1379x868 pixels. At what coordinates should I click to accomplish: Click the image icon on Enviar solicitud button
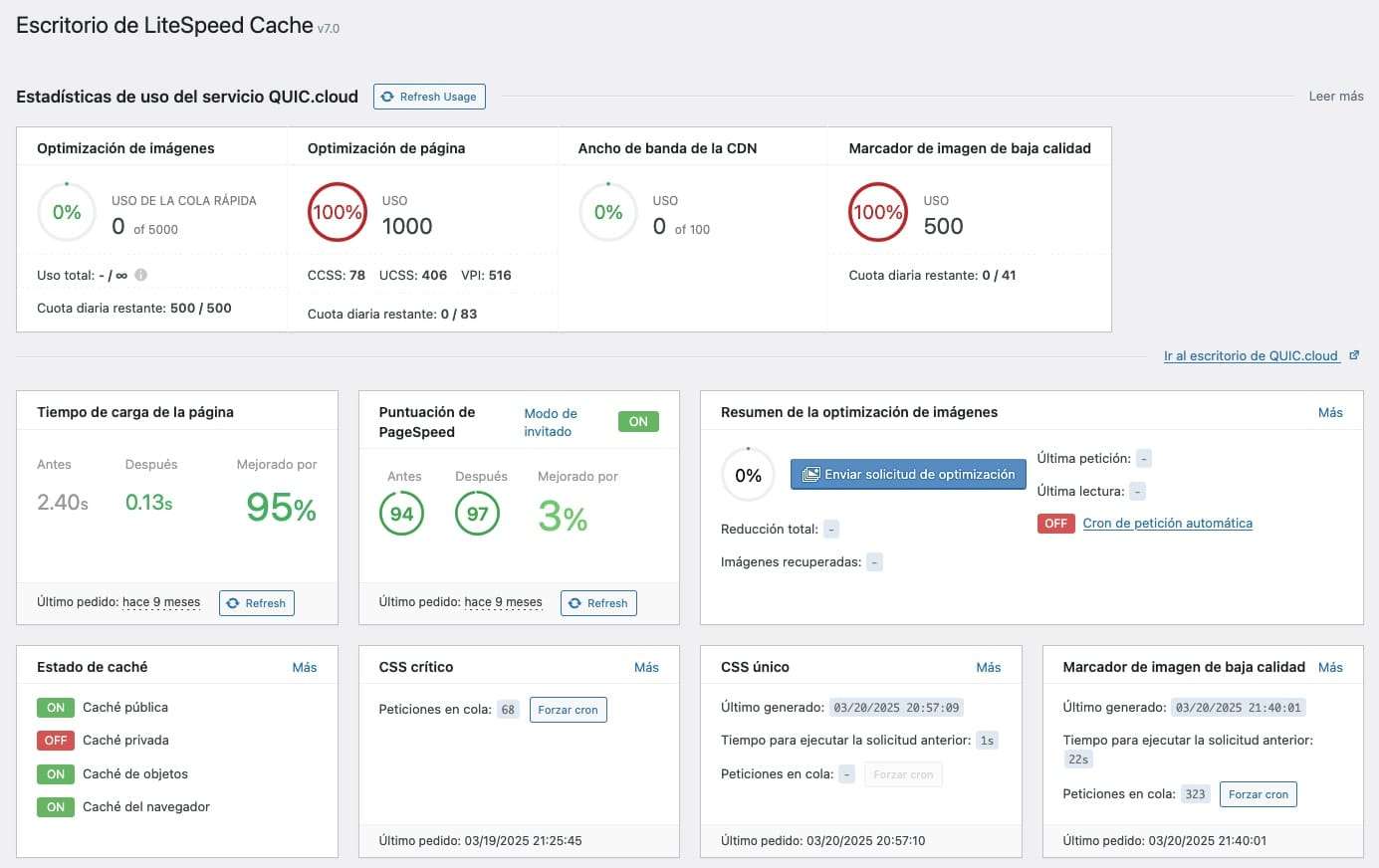point(811,475)
